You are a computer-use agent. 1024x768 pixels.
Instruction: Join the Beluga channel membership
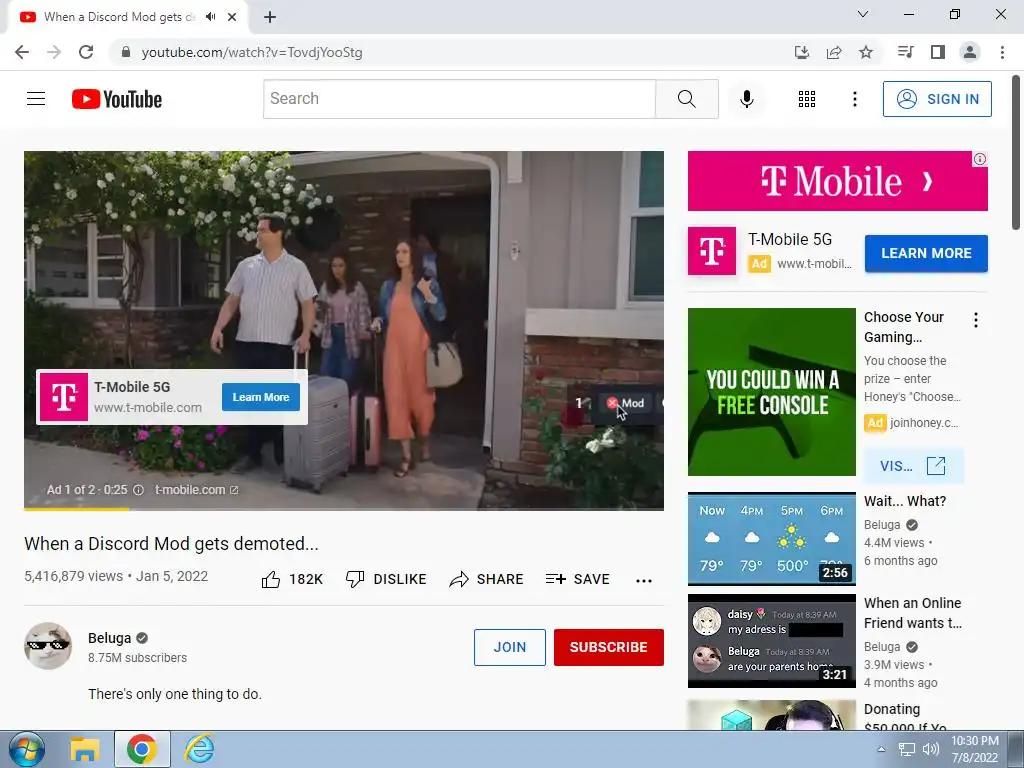click(x=509, y=647)
